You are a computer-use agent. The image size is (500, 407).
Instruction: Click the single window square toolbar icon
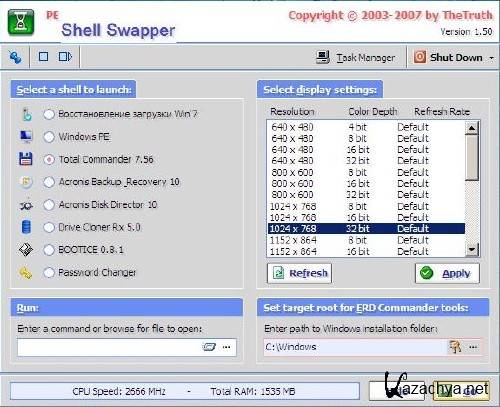pyautogui.click(x=43, y=57)
